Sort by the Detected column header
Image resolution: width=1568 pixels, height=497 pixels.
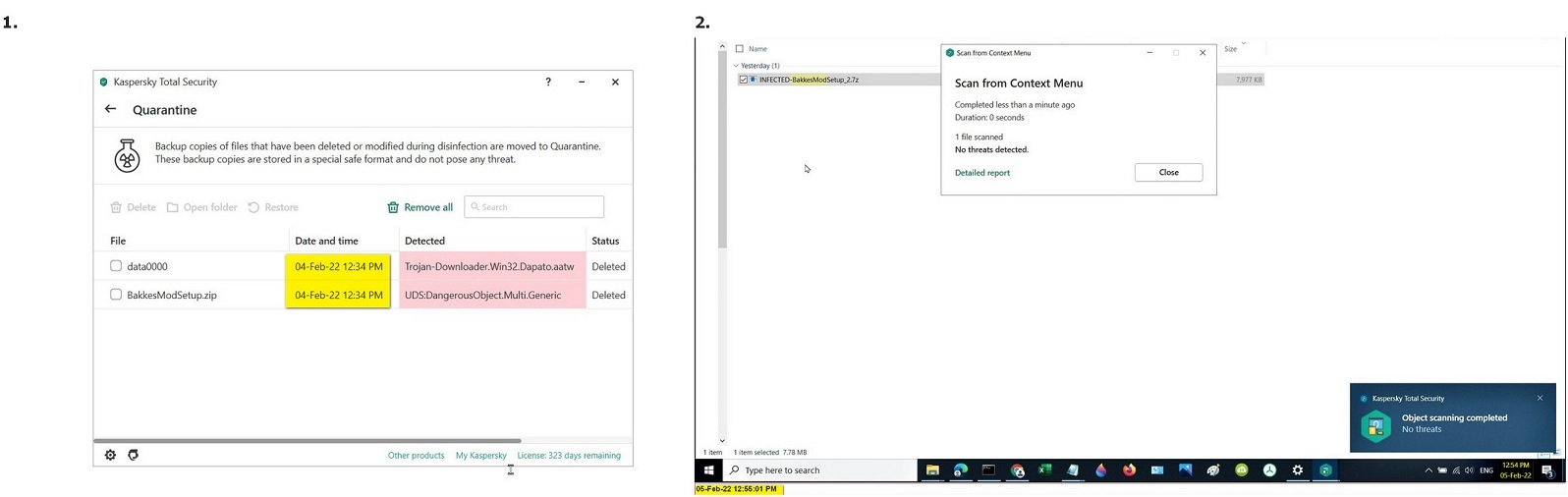tap(425, 241)
